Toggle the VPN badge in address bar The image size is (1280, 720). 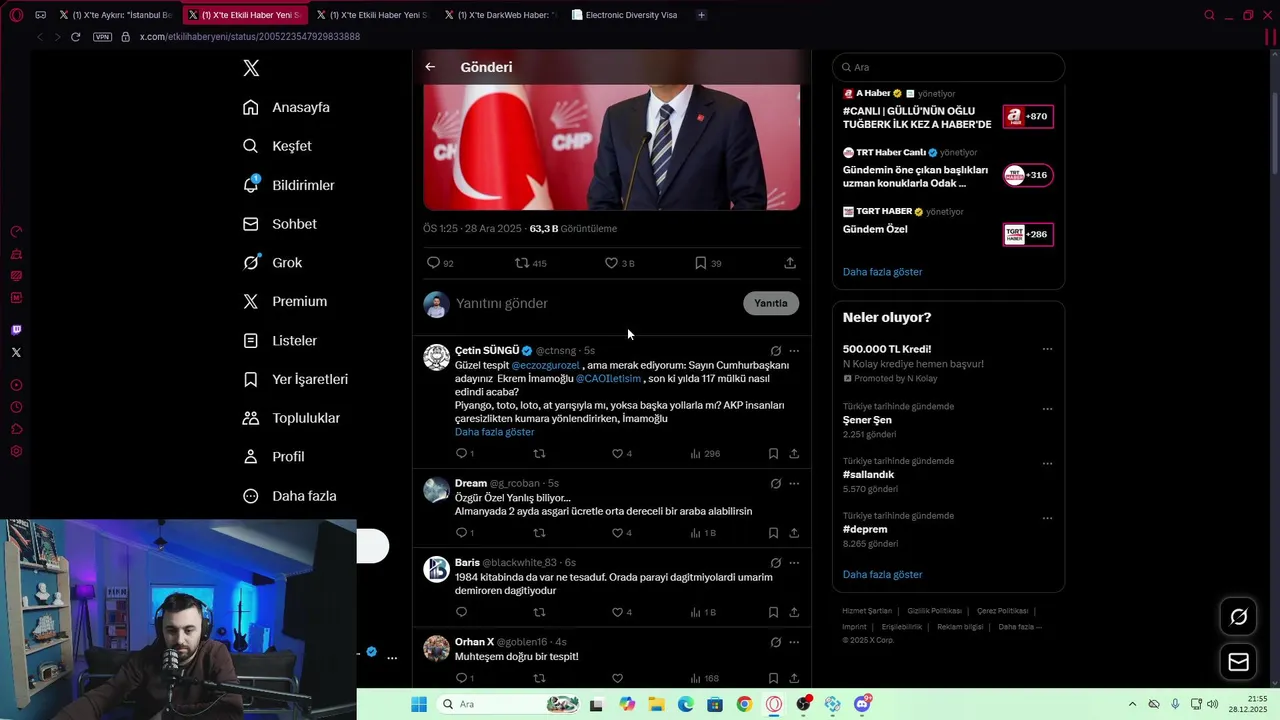coord(102,37)
